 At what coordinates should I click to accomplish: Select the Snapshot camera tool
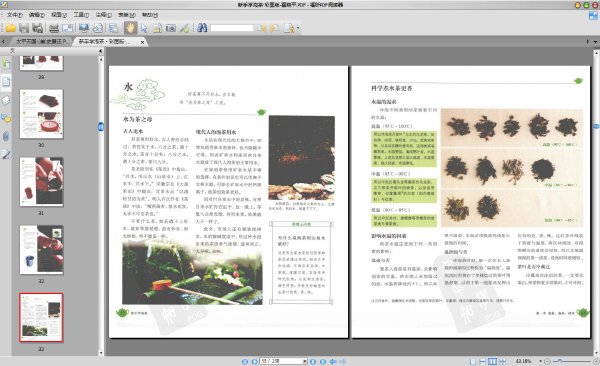171,28
